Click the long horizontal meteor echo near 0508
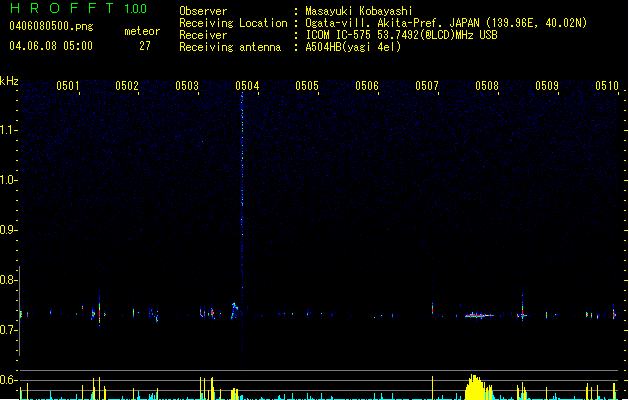The image size is (629, 400). 479,316
